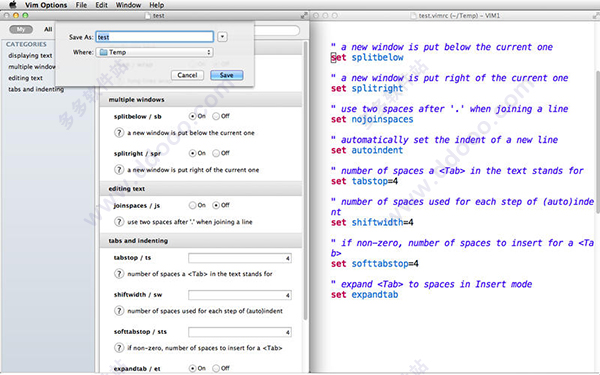Image resolution: width=600 pixels, height=375 pixels.
Task: Turn joinspaces On
Action: tap(192, 205)
